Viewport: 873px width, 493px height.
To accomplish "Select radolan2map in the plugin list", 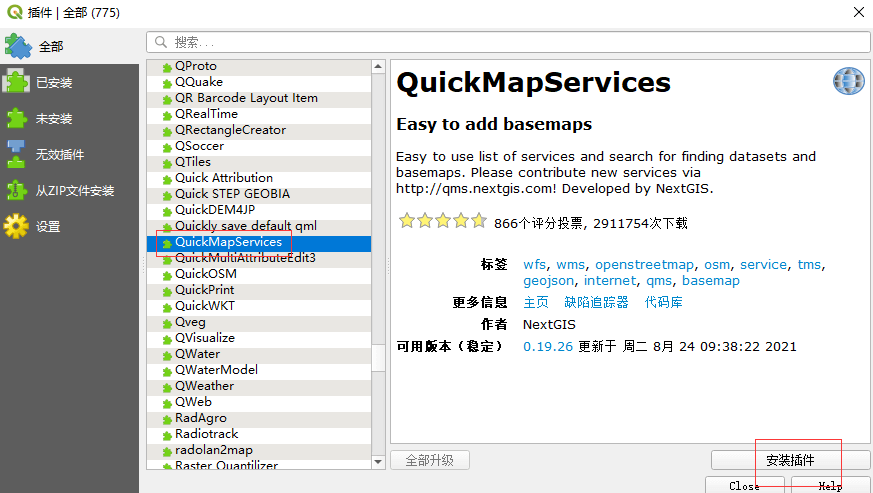I will coord(258,451).
